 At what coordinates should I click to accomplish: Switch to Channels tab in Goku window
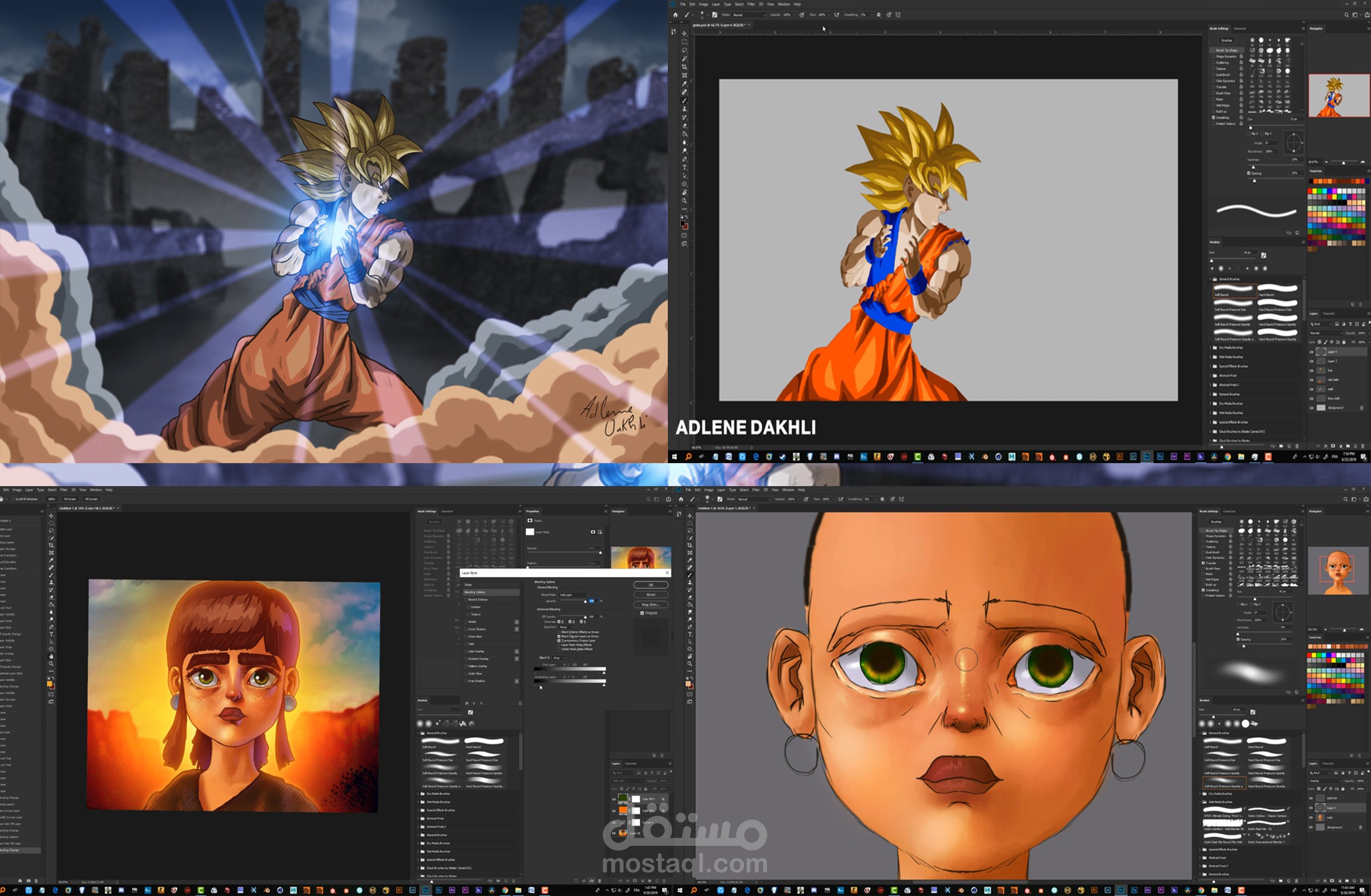[x=1329, y=313]
